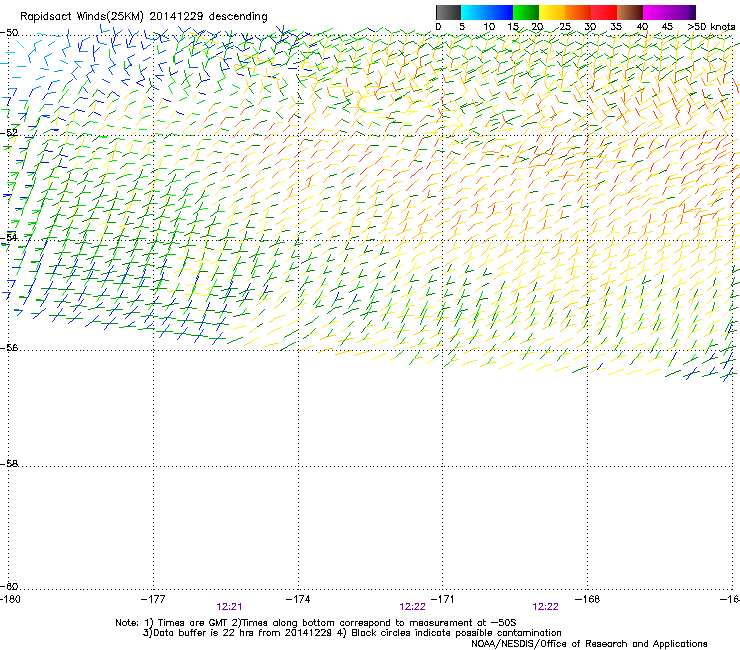Image resolution: width=740 pixels, height=650 pixels.
Task: Click the -60 latitude axis label
Action: click(9, 586)
